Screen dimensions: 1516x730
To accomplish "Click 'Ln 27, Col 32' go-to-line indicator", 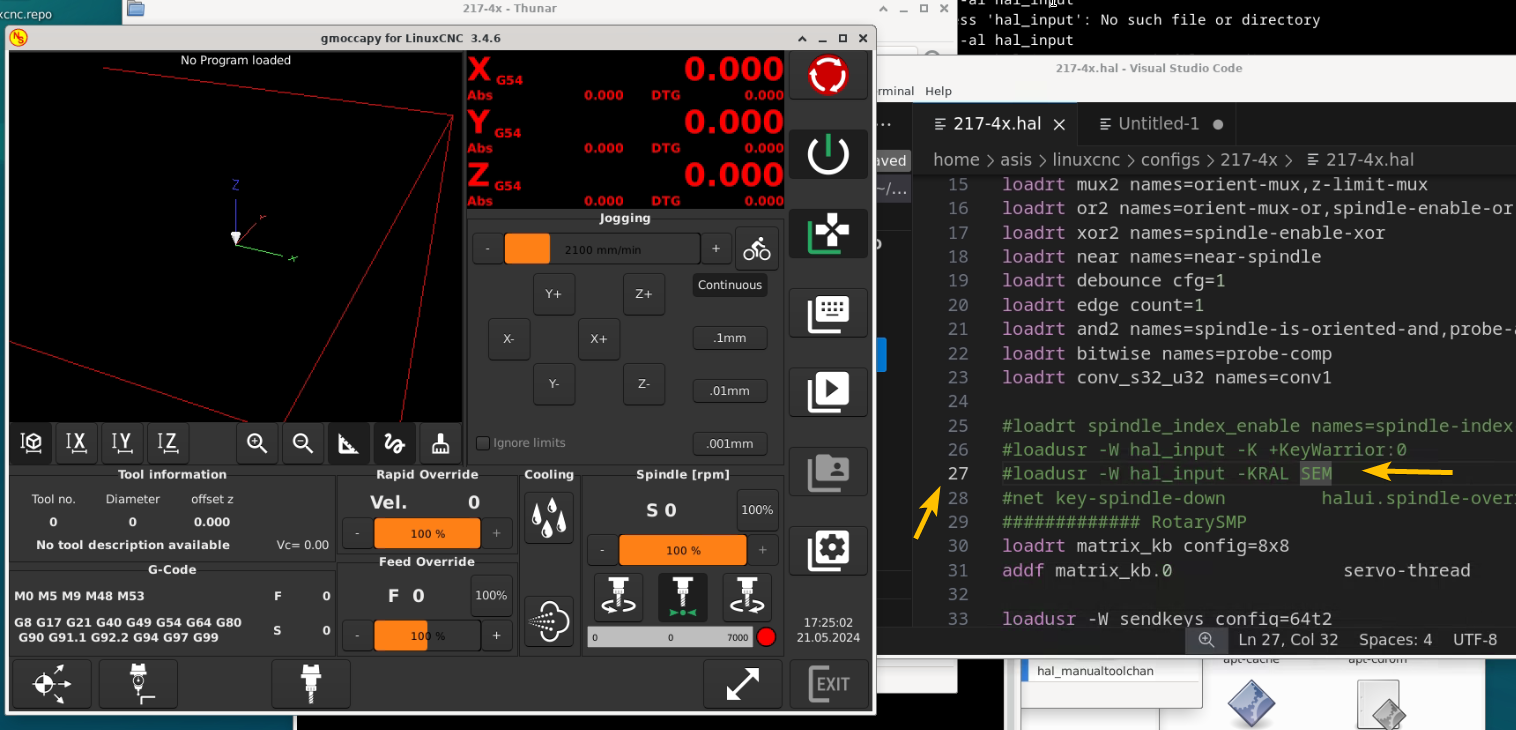I will [1288, 640].
